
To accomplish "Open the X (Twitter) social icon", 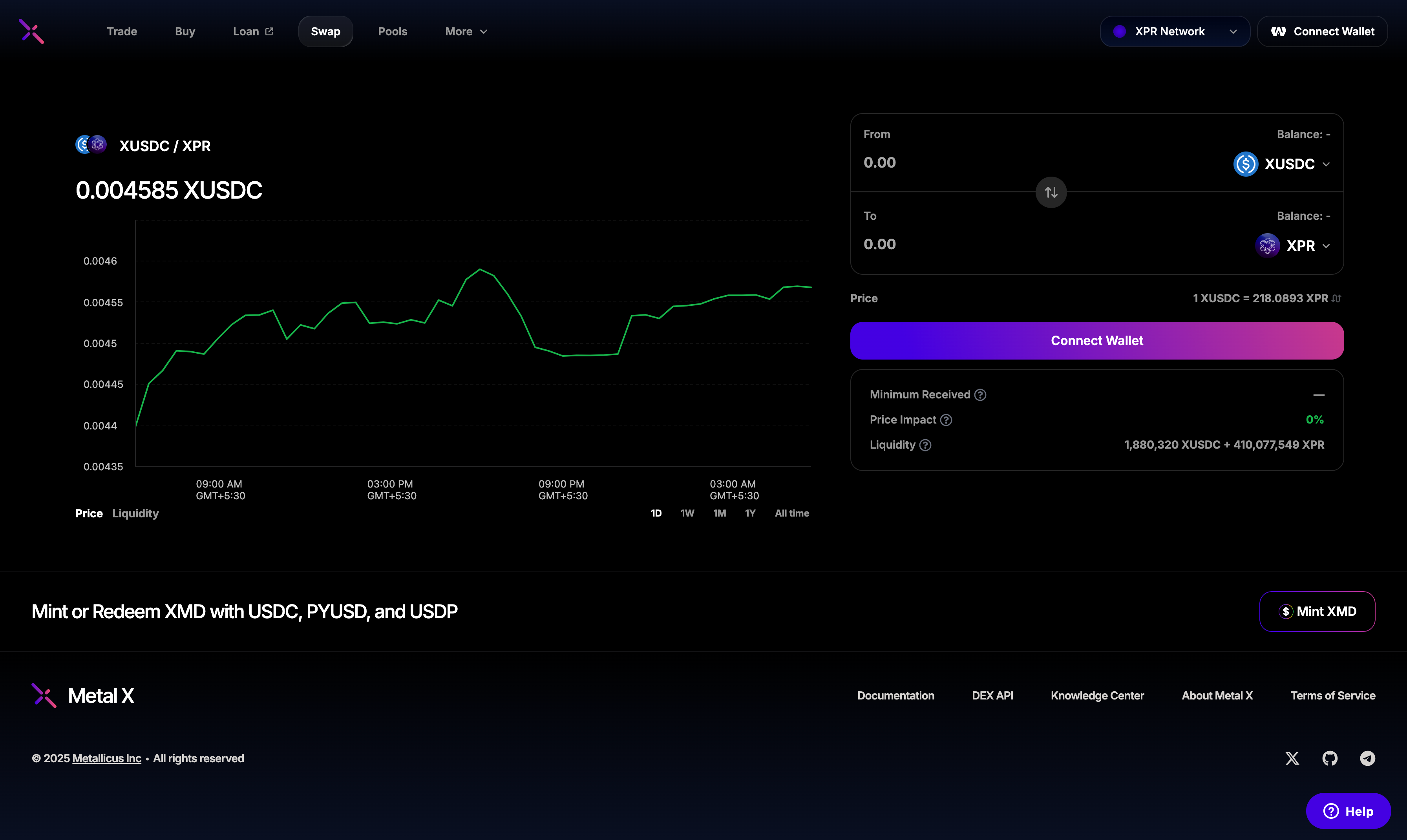I will point(1292,758).
